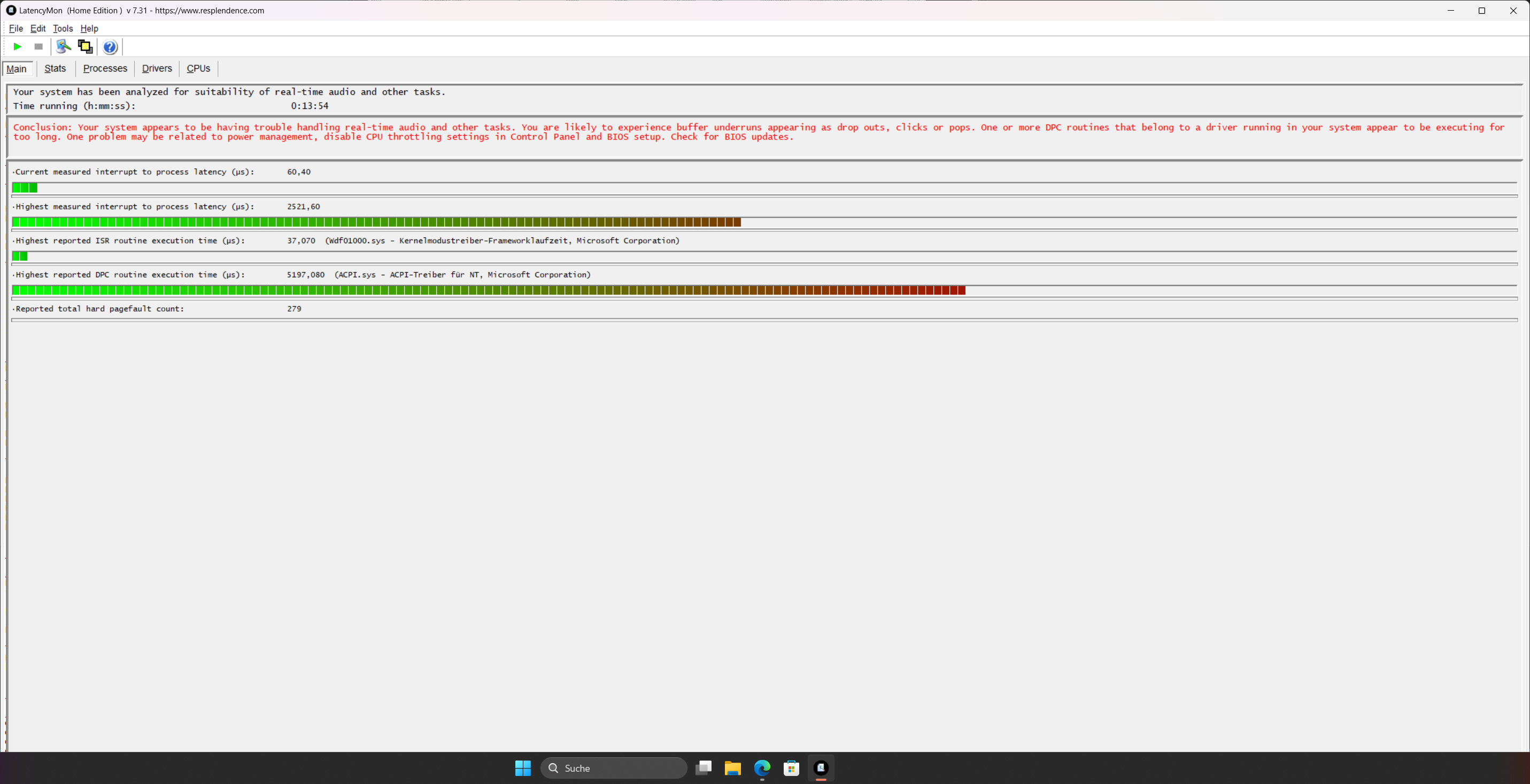
Task: Open File Explorer from taskbar
Action: coord(732,768)
